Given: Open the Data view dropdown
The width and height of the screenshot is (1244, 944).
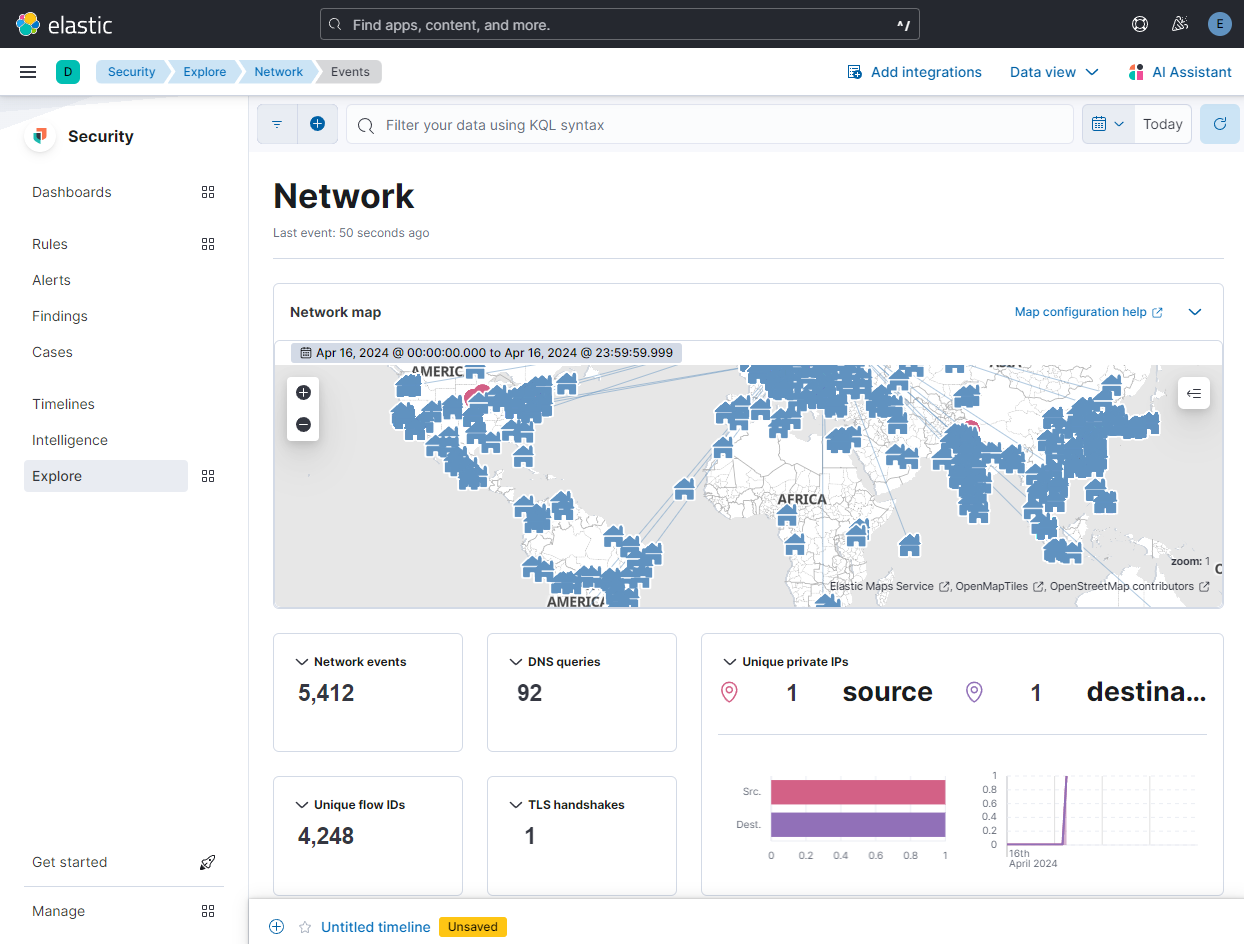Looking at the screenshot, I should tap(1053, 72).
